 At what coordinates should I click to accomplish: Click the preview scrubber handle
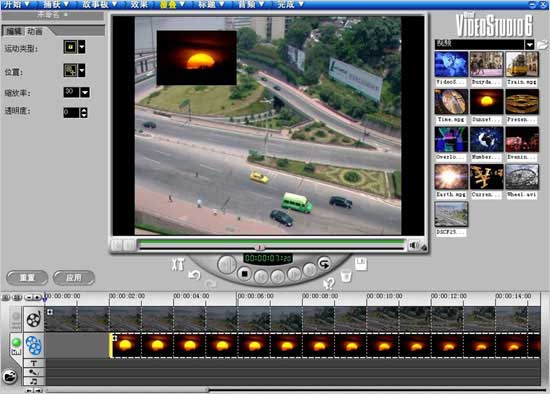[259, 248]
